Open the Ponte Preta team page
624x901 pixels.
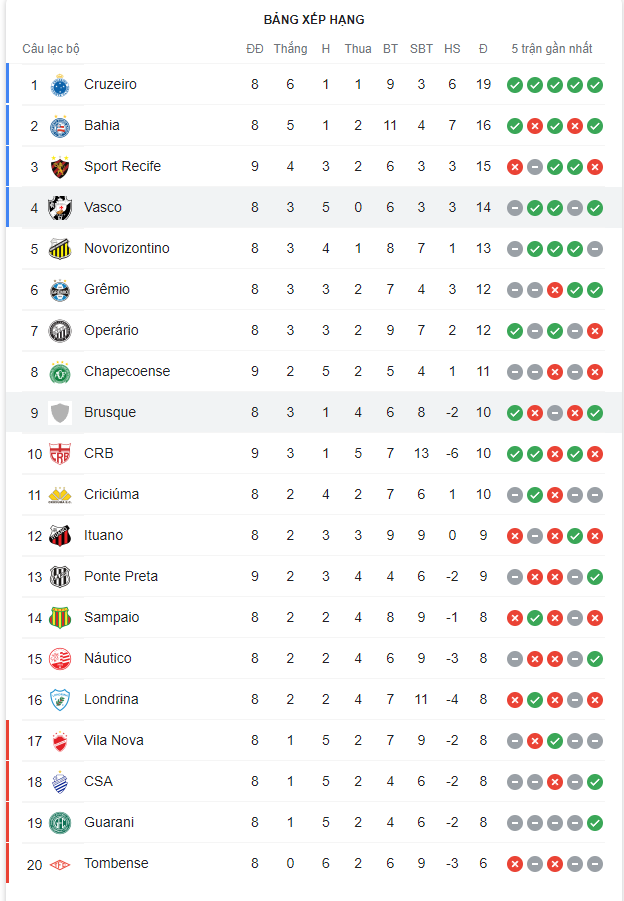pos(120,576)
